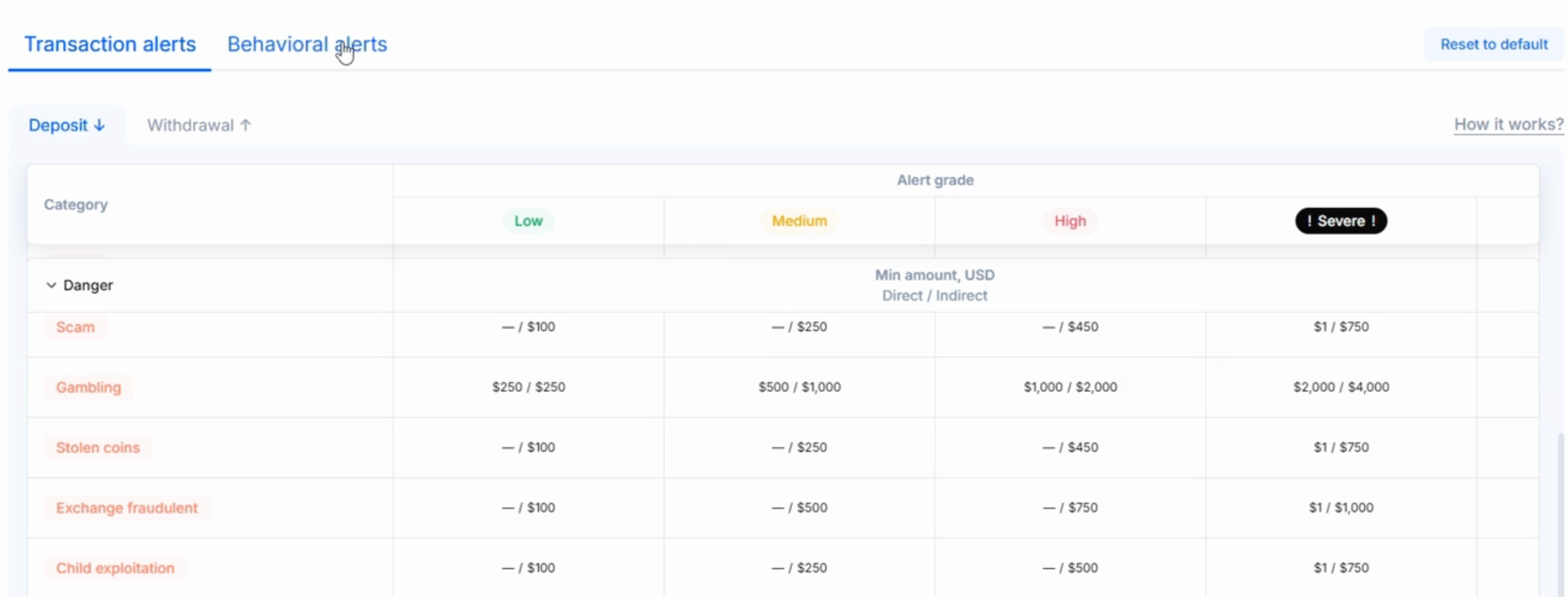Open the How it works link

pyautogui.click(x=1508, y=125)
